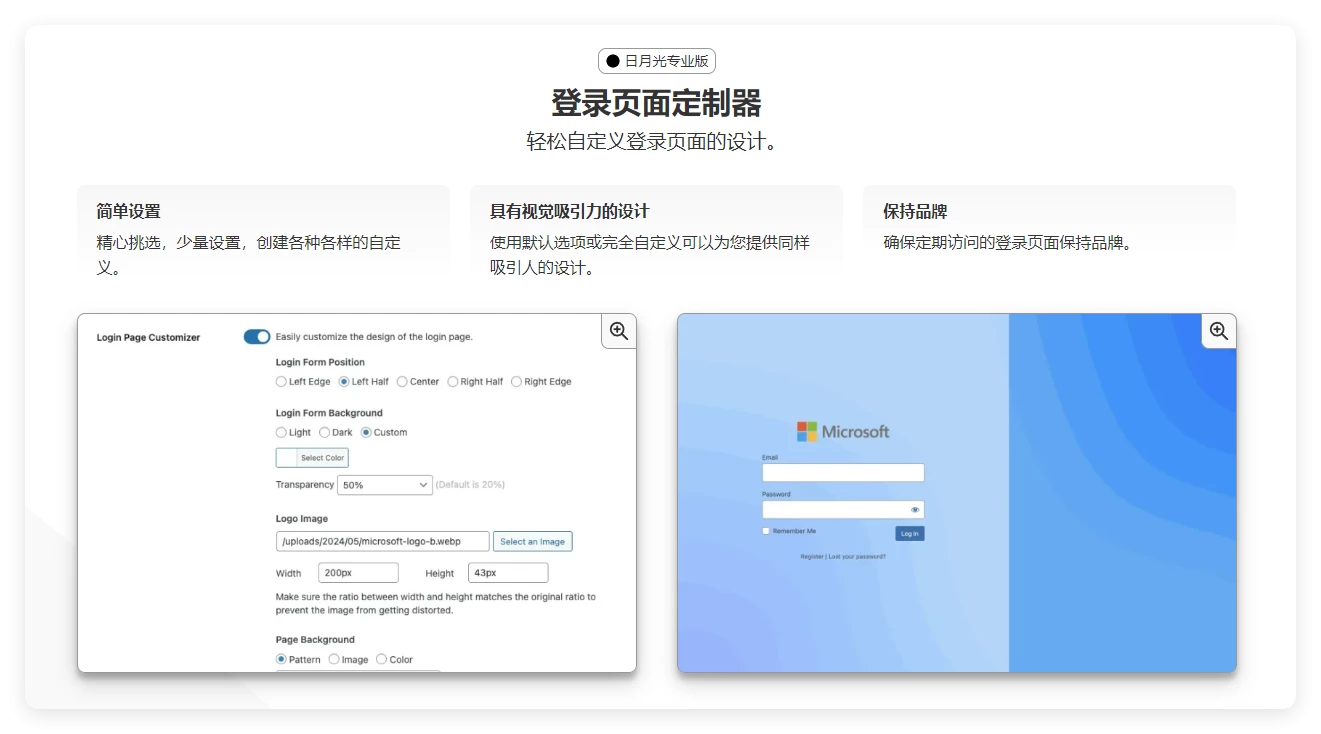Screen dimensions: 1321x734
Task: Select Right Edge form position
Action: click(x=516, y=381)
